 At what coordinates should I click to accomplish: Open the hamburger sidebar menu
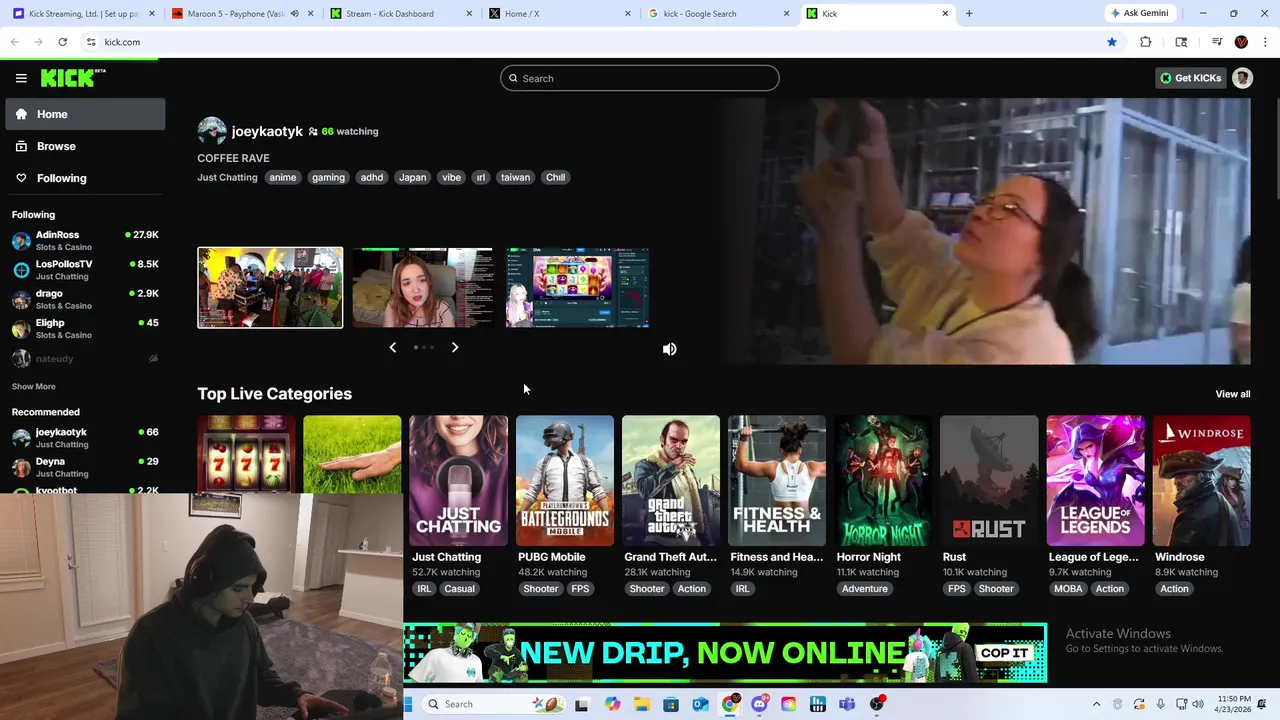tap(21, 78)
